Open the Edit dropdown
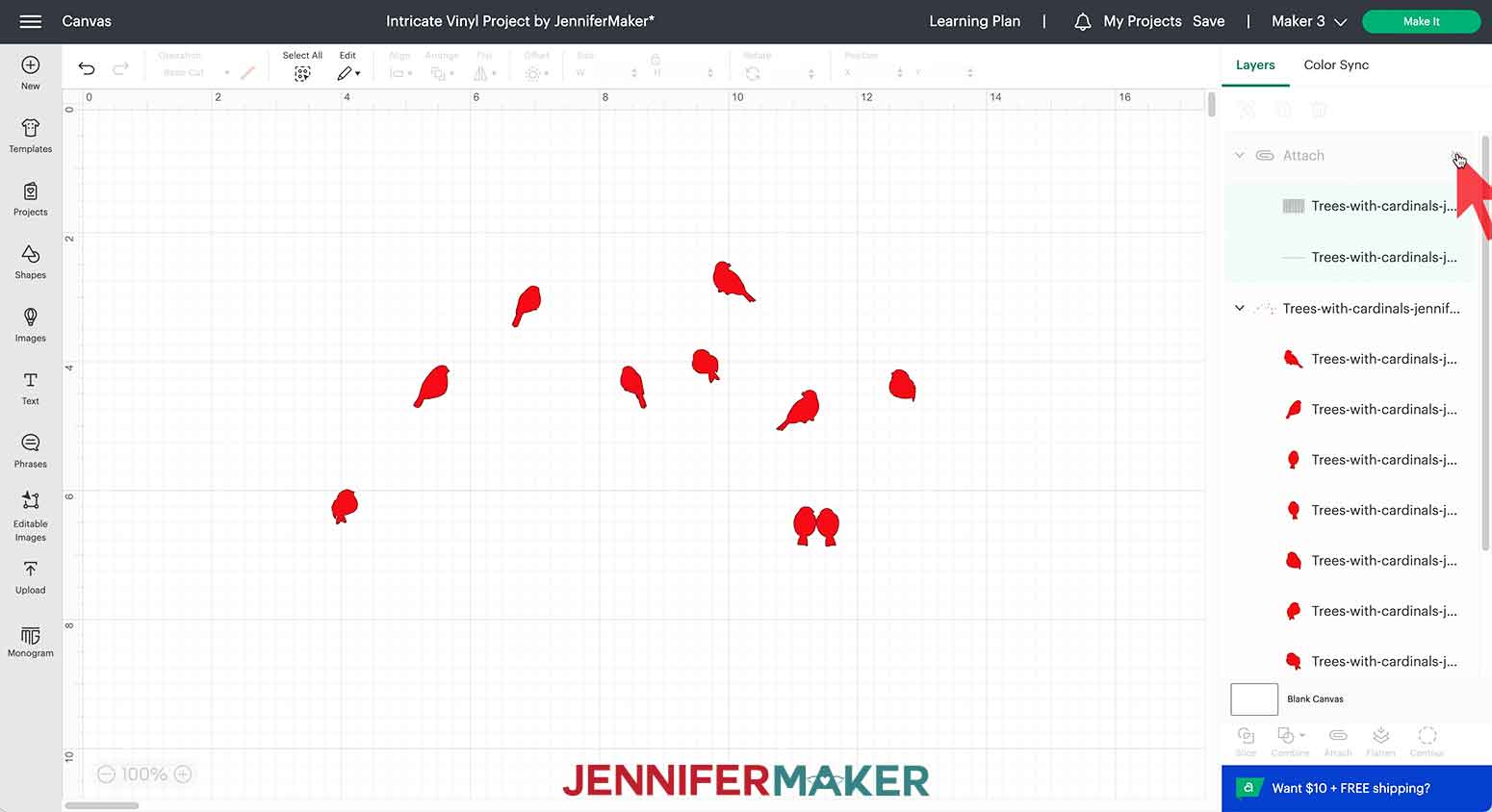 348,73
